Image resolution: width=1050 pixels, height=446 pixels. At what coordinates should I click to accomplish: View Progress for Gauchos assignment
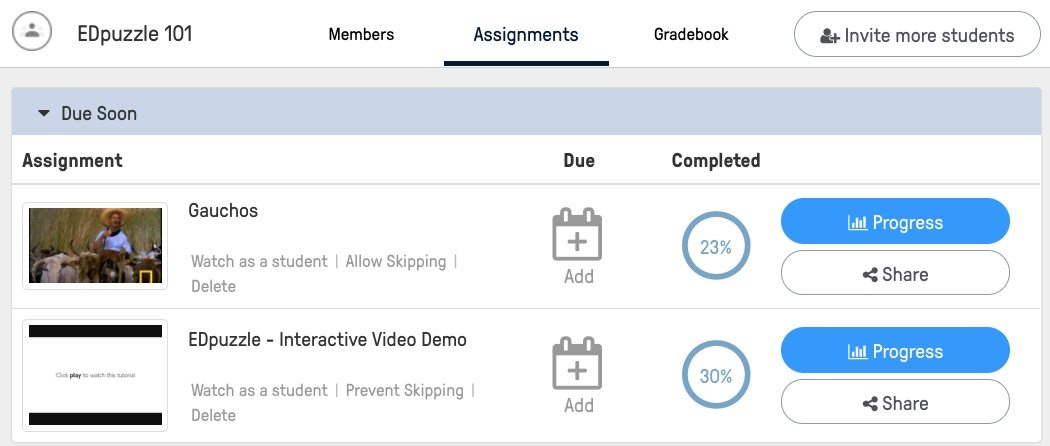(895, 222)
